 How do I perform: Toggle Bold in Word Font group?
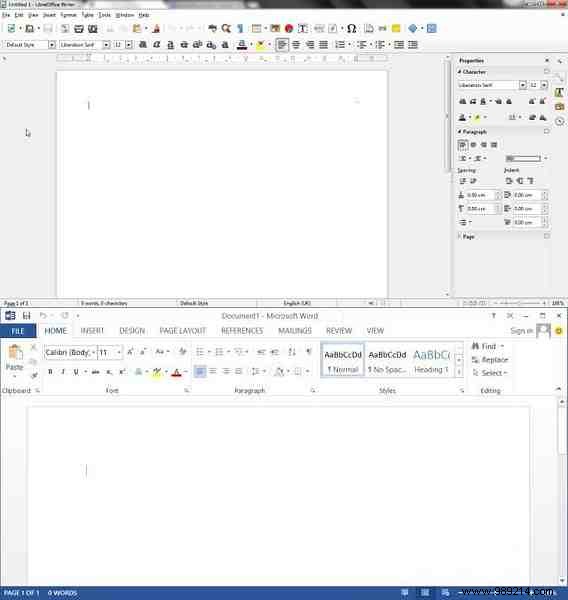point(50,372)
